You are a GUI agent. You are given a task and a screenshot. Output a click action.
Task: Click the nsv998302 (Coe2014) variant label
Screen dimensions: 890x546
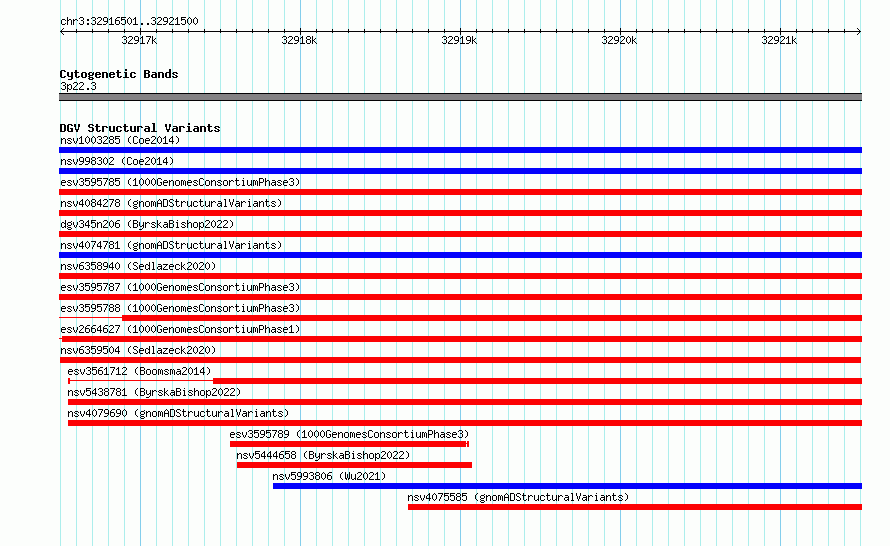[117, 161]
